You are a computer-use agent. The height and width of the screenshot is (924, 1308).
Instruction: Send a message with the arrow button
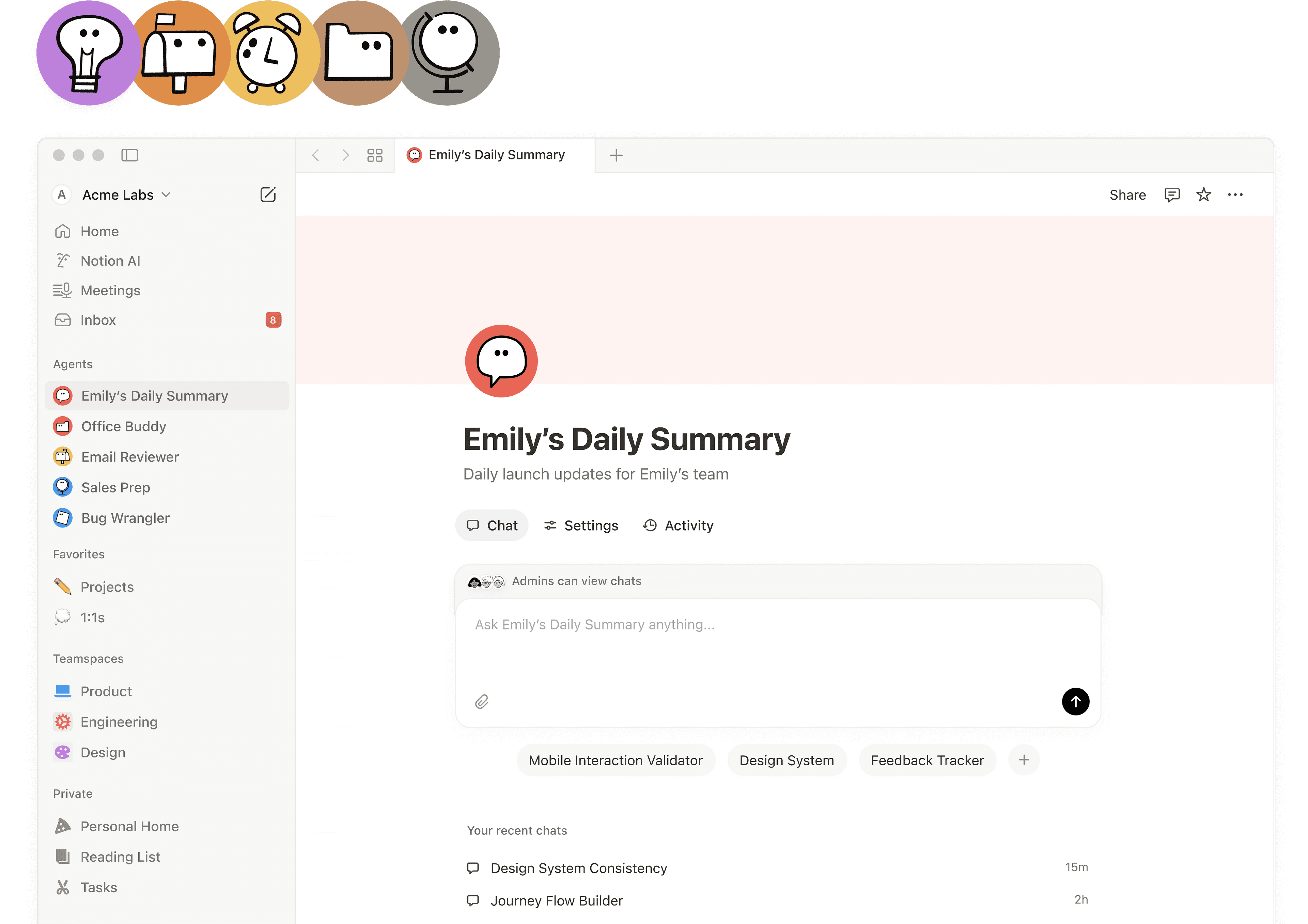click(1076, 701)
